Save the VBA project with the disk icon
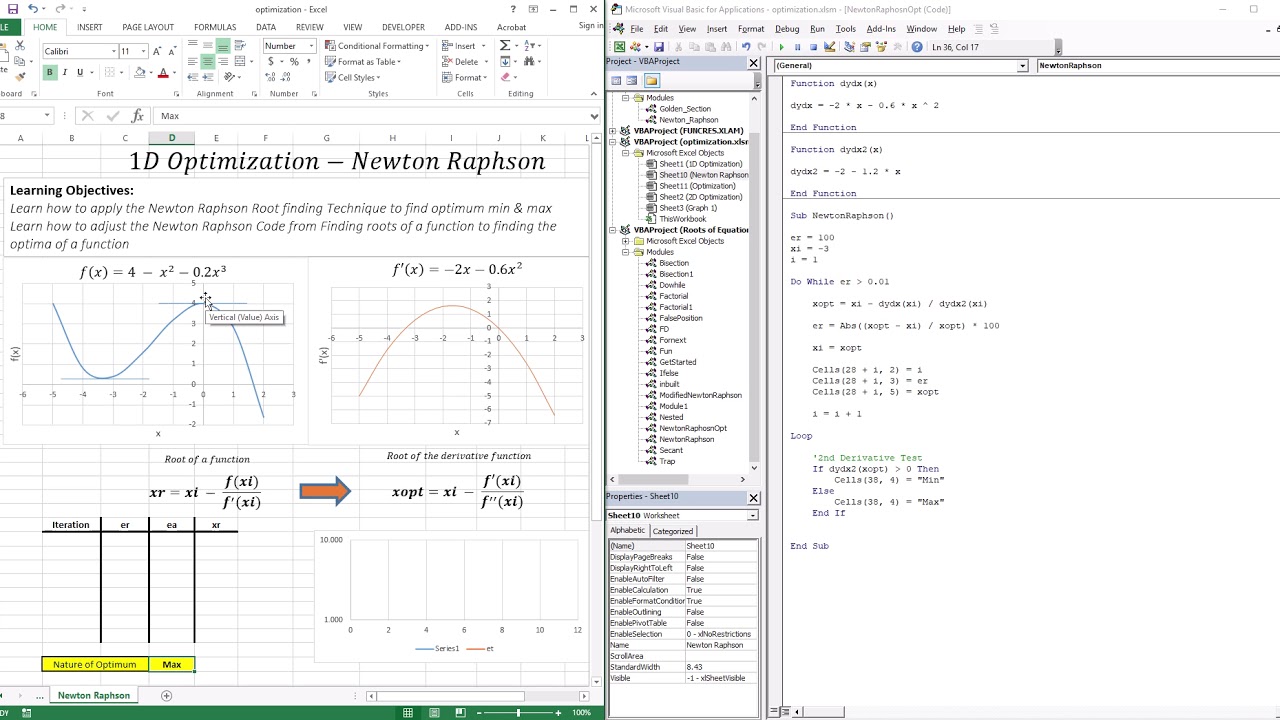1280x720 pixels. [659, 47]
